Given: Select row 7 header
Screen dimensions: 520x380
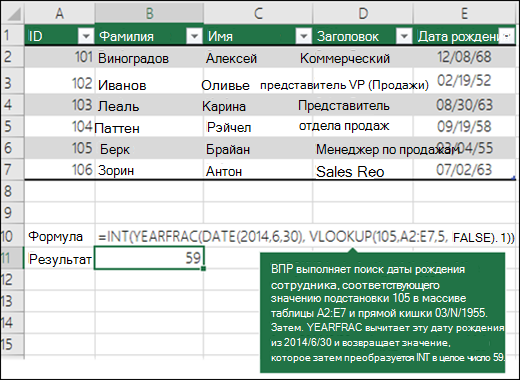Looking at the screenshot, I should pos(12,169).
